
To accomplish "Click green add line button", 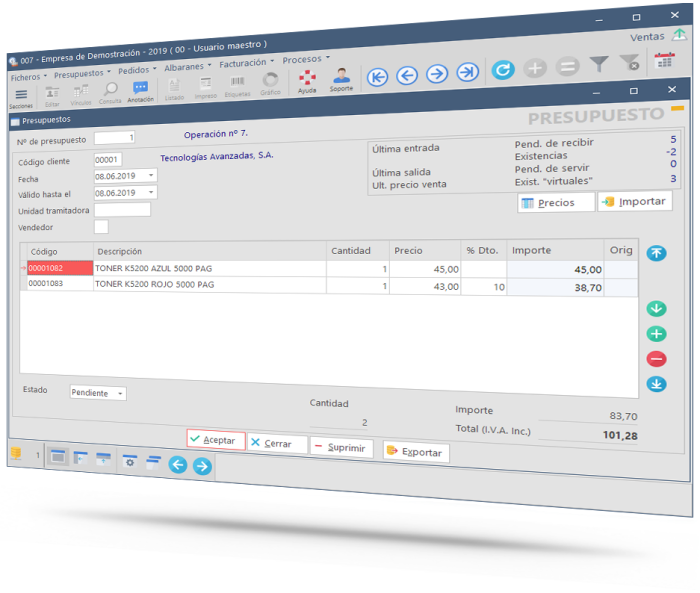I will click(656, 334).
